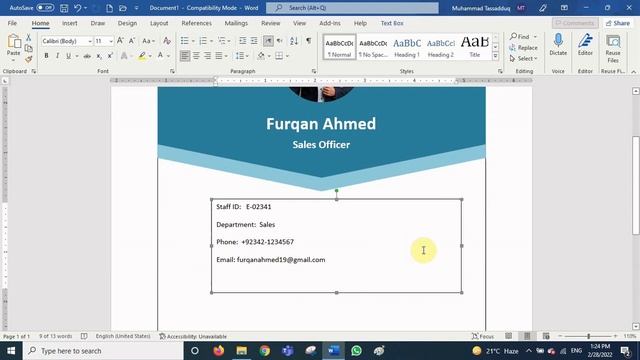
Task: Click the Share button
Action: click(618, 23)
